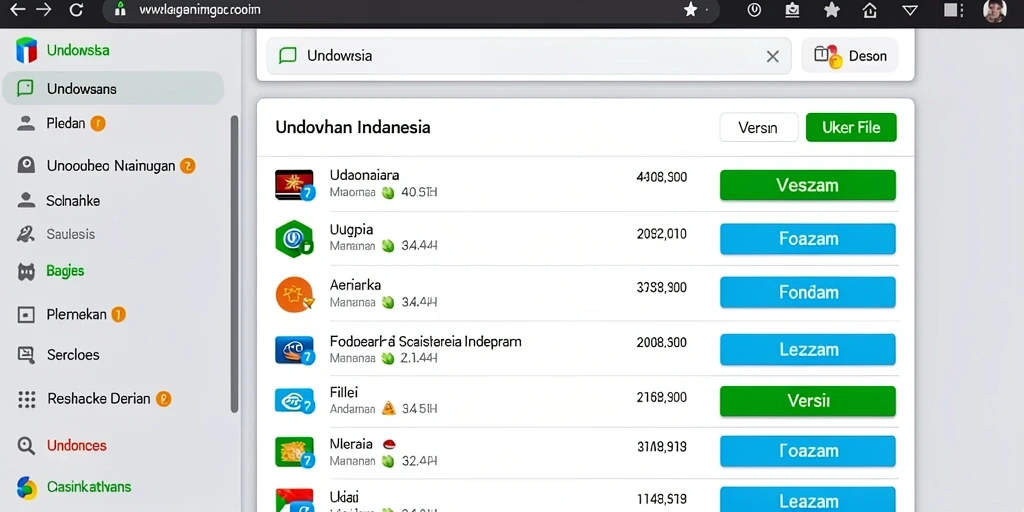This screenshot has height=512, width=1024.
Task: Open Pledan in the sidebar
Action: (x=66, y=123)
